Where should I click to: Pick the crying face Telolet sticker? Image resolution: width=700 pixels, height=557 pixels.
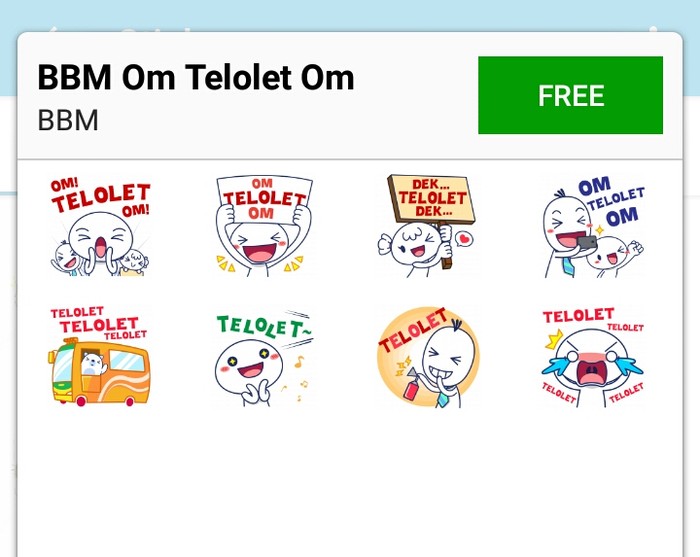[x=592, y=357]
